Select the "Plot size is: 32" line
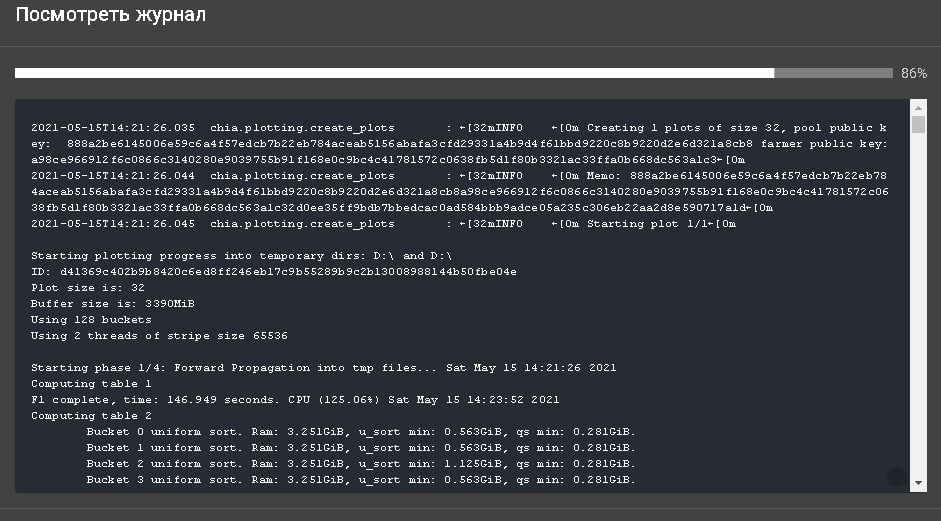The height and width of the screenshot is (521, 941). [x=88, y=288]
